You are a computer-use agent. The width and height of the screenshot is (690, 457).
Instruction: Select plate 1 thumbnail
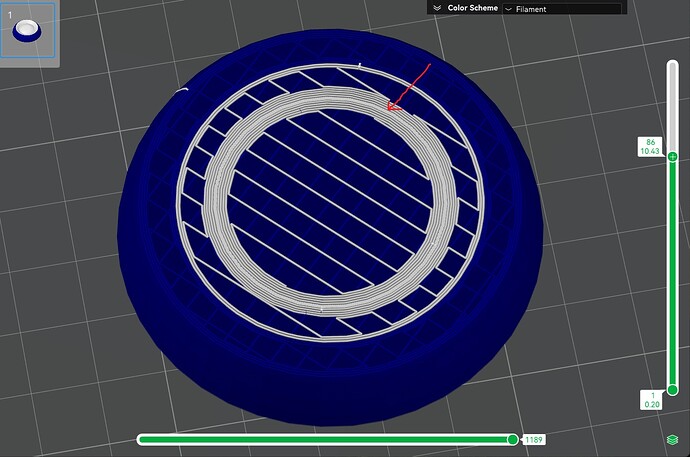(27, 29)
